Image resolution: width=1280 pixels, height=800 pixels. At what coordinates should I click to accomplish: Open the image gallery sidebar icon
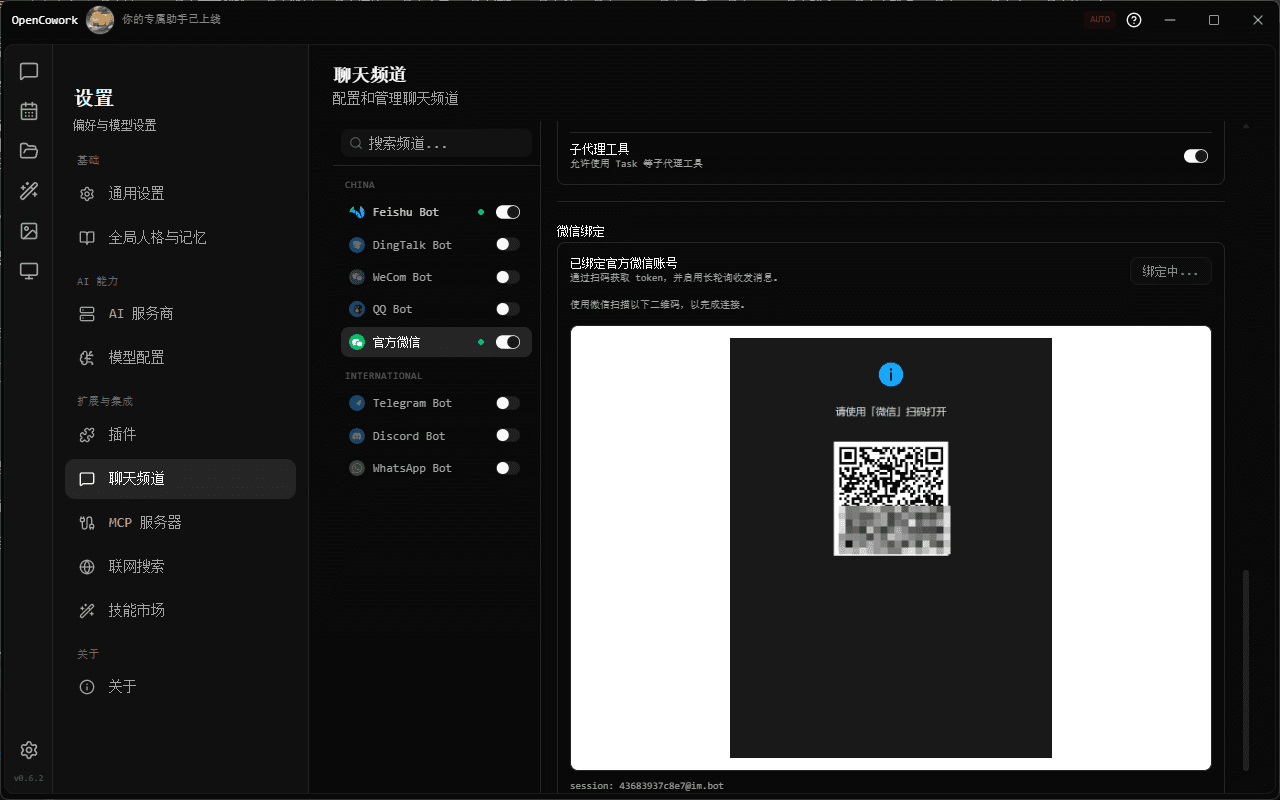pyautogui.click(x=28, y=229)
